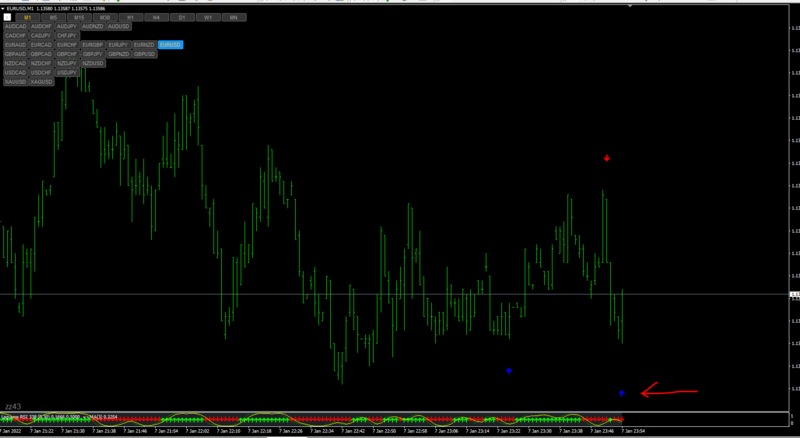
Task: Pick the GBPNZD symbol button
Action: tap(118, 54)
